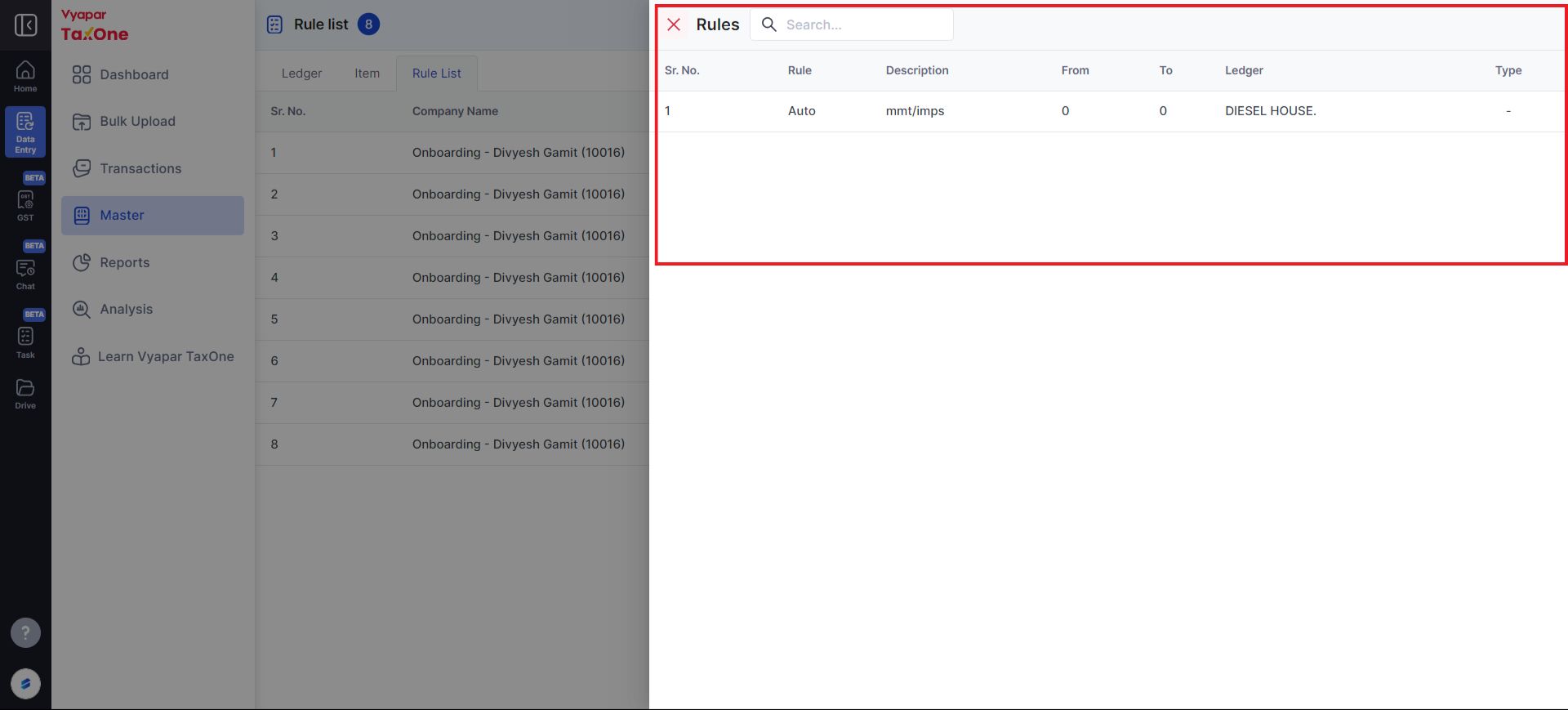Screen dimensions: 1568x710
Task: Click the Dashboard menu icon
Action: tap(82, 74)
